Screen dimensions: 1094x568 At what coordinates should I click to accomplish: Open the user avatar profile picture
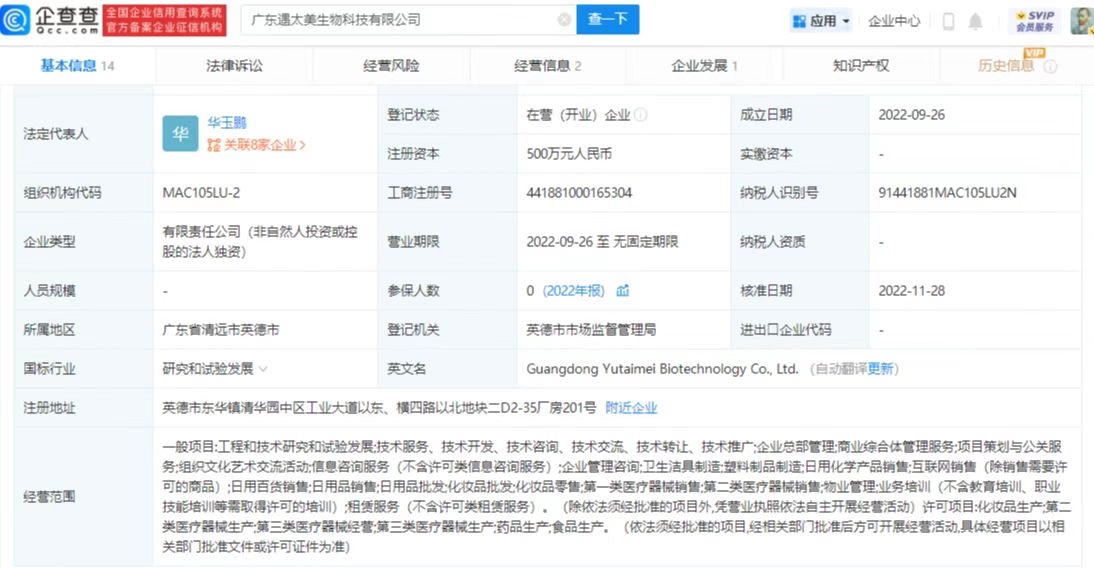pyautogui.click(x=1080, y=20)
